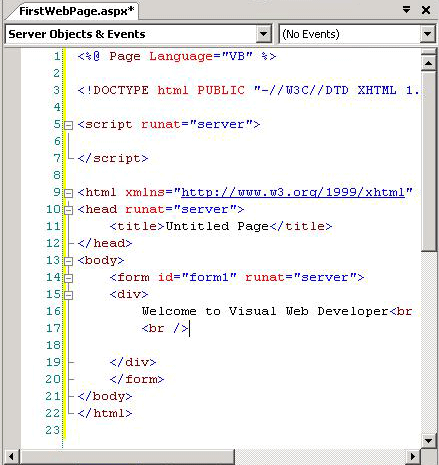Close the FirstWebPage.aspx document tab
Screen dimensions: 439x465
[x=426, y=10]
